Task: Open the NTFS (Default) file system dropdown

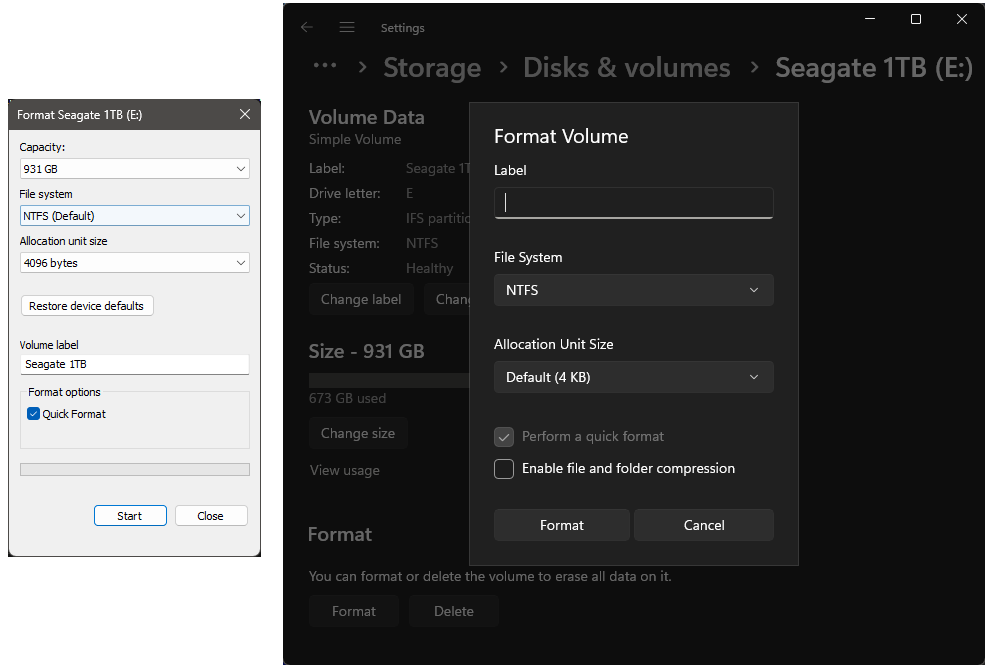Action: [x=134, y=216]
